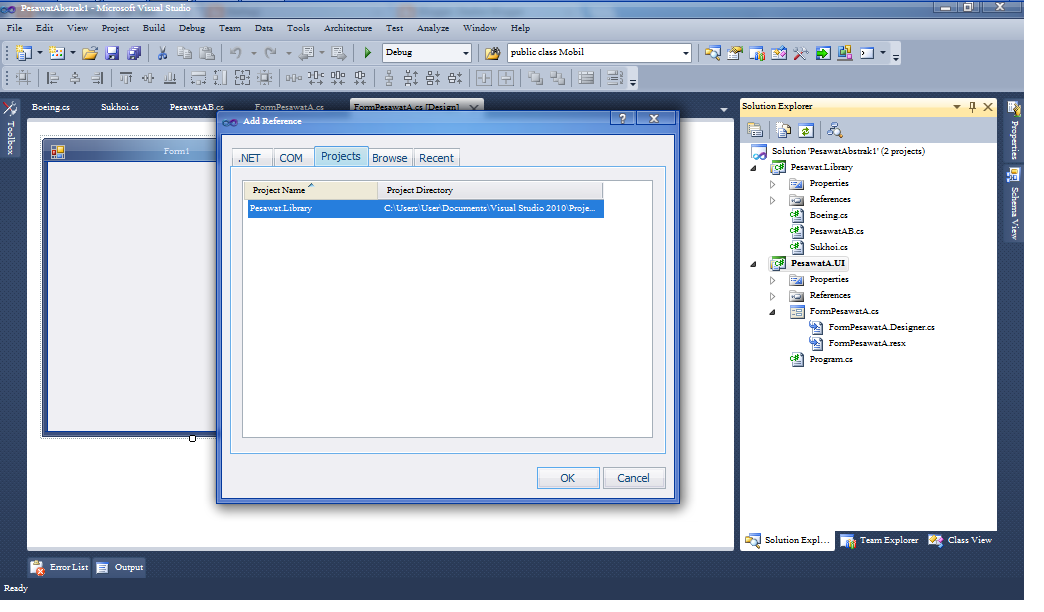Click the Refresh icon in Solution Explorer

click(806, 130)
